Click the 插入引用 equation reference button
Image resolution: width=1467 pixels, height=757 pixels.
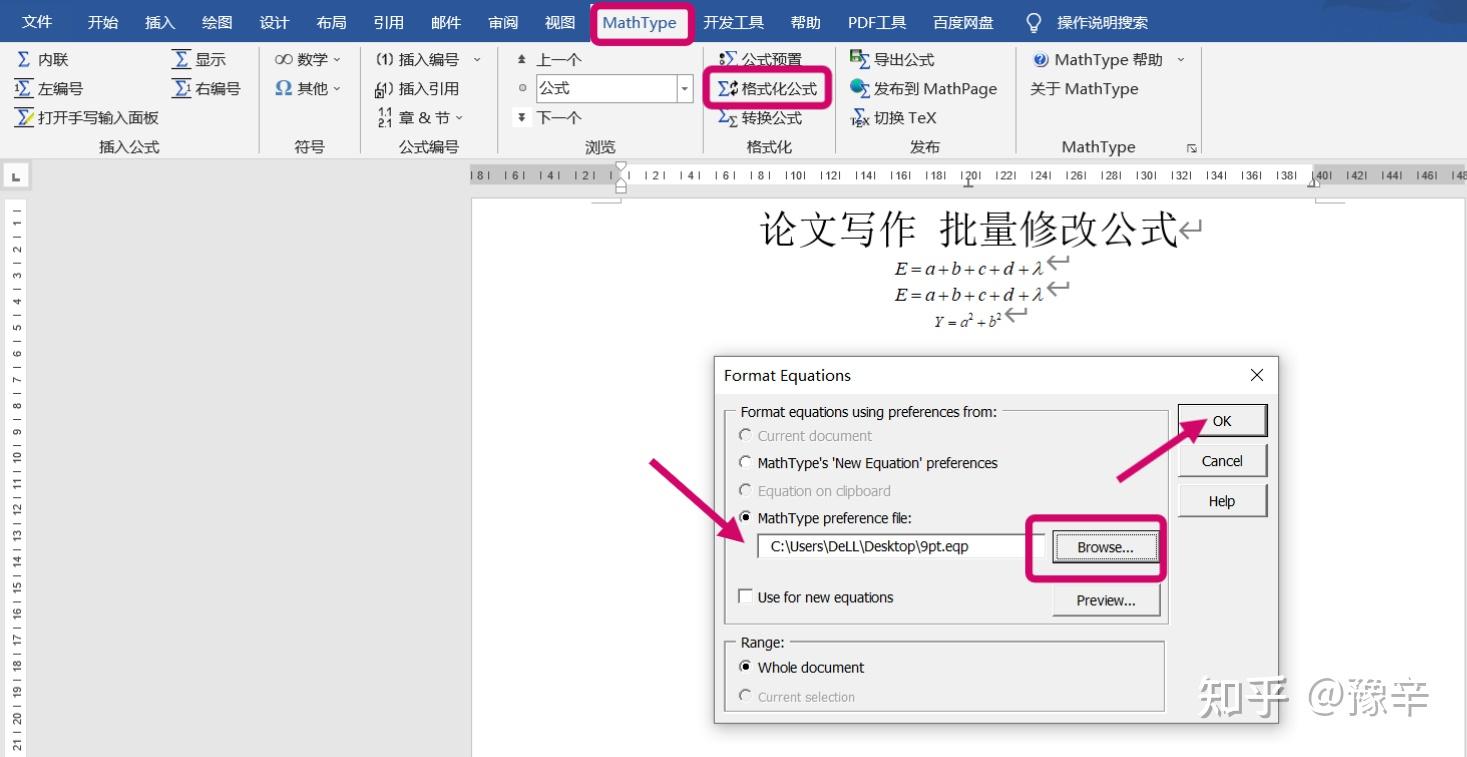pyautogui.click(x=417, y=89)
